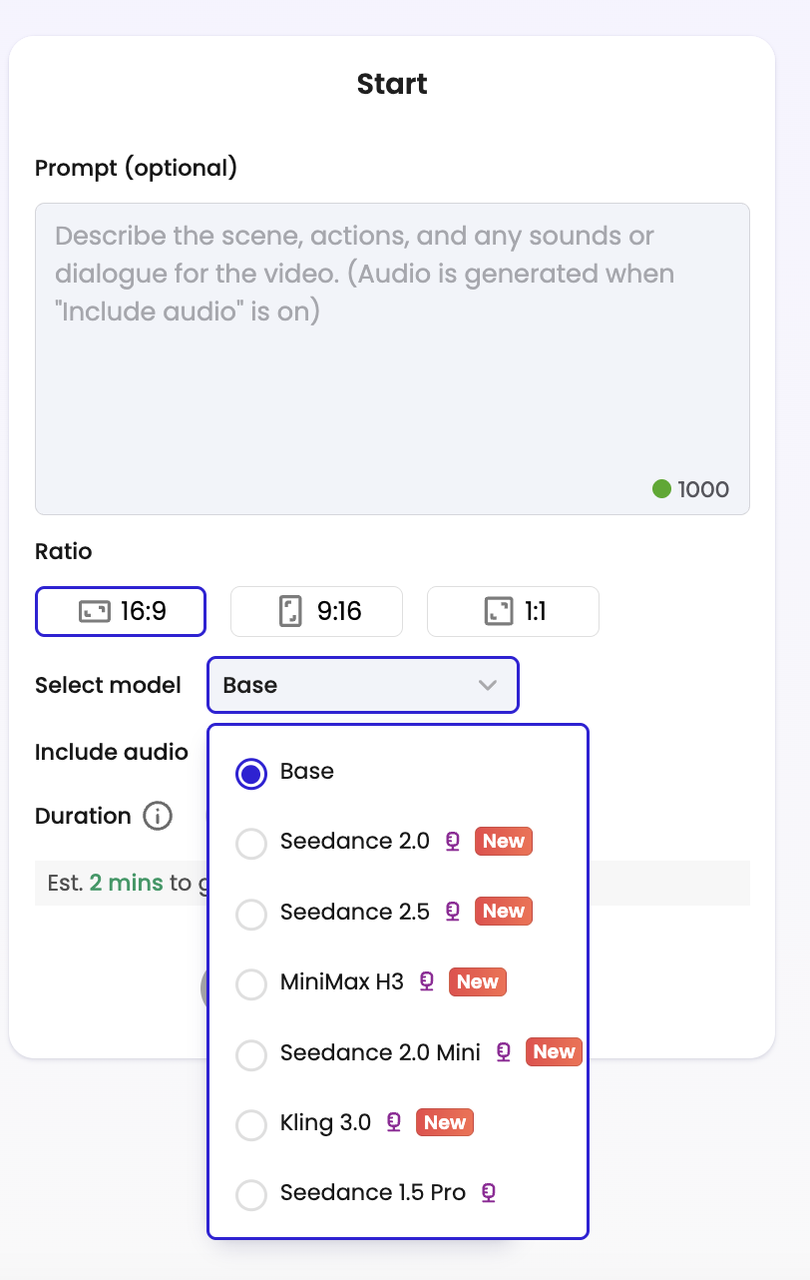This screenshot has width=810, height=1280.
Task: Choose the Seedance 2.0 radio option
Action: point(251,843)
